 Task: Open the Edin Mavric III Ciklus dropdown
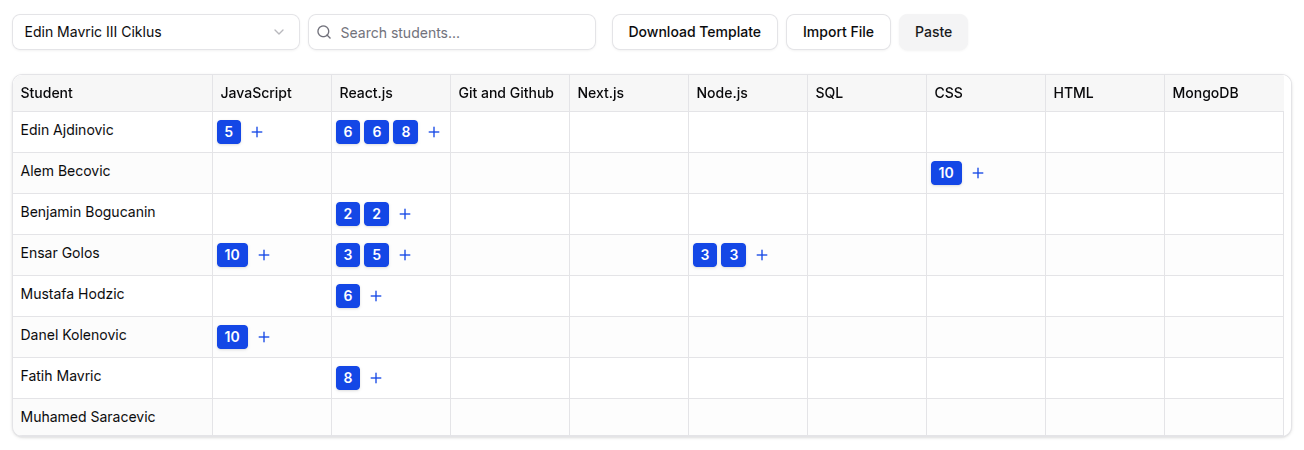coord(155,32)
